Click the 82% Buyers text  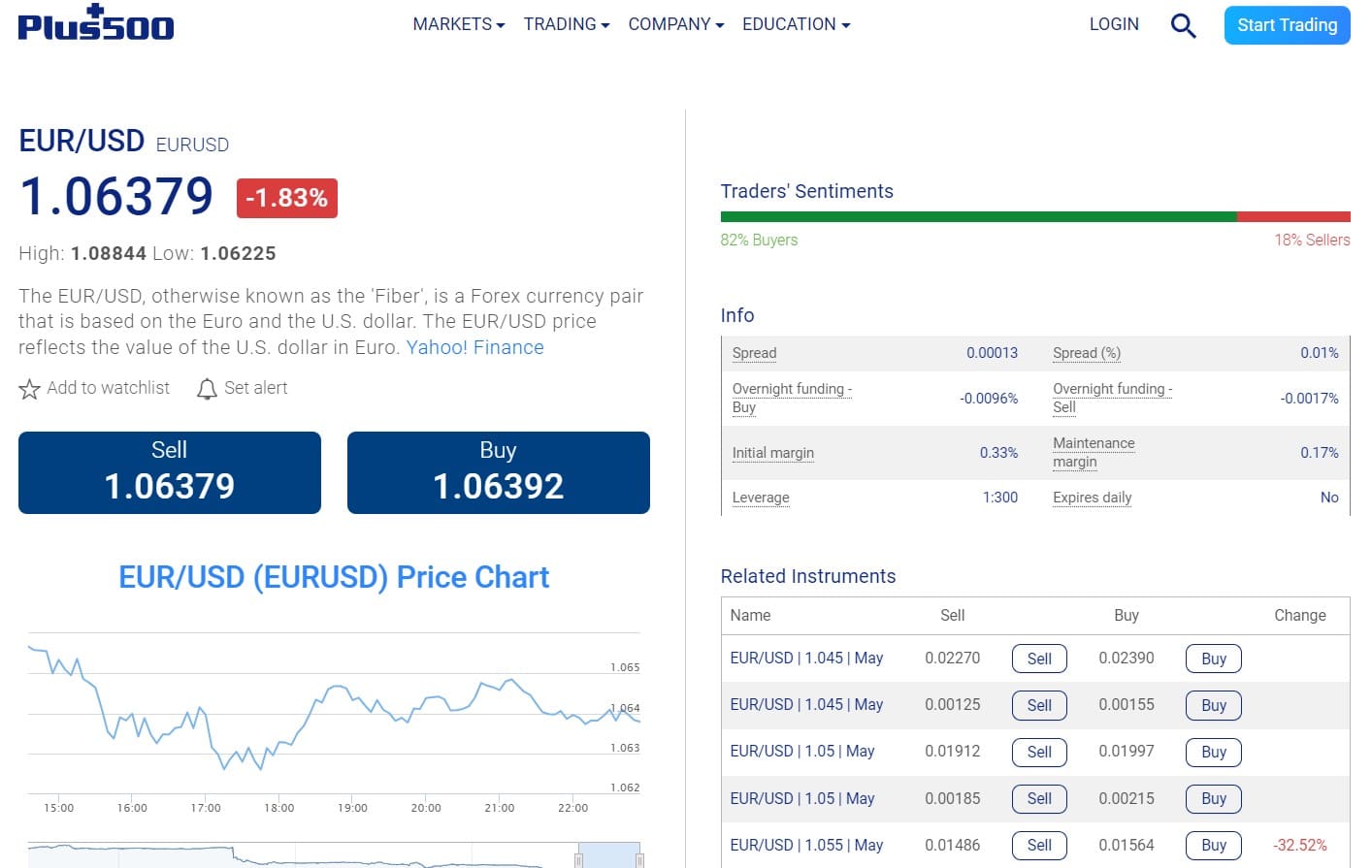click(x=759, y=240)
